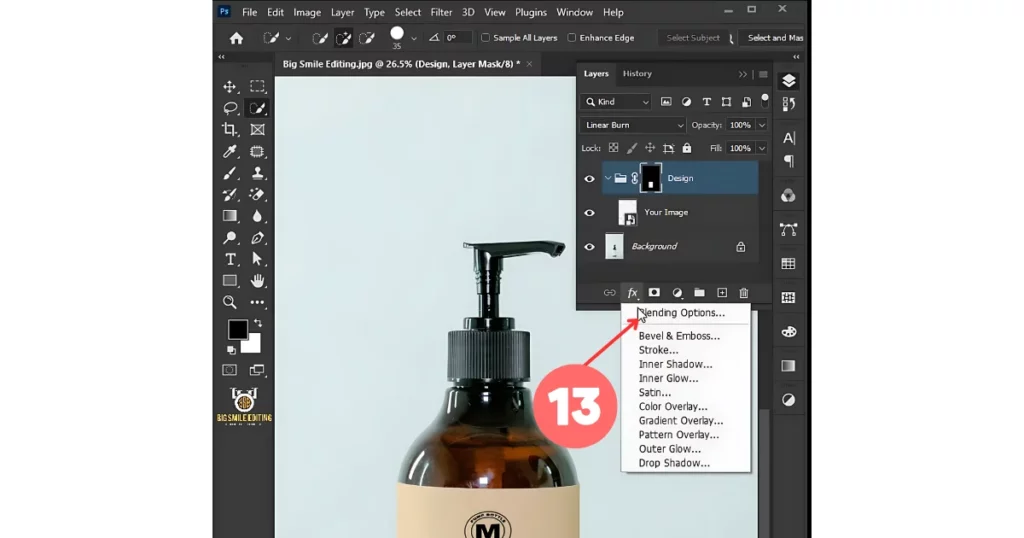
Task: Open the Kind filter dropdown
Action: [x=616, y=102]
